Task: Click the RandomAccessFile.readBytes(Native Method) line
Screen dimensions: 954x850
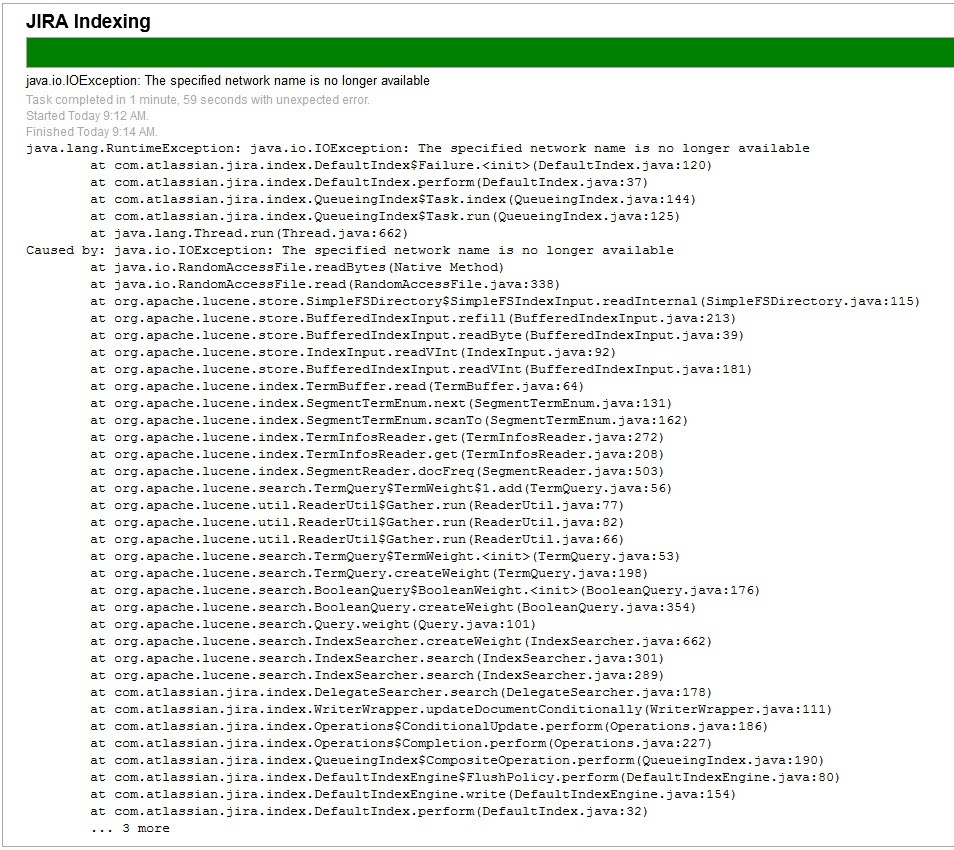Action: [x=297, y=267]
